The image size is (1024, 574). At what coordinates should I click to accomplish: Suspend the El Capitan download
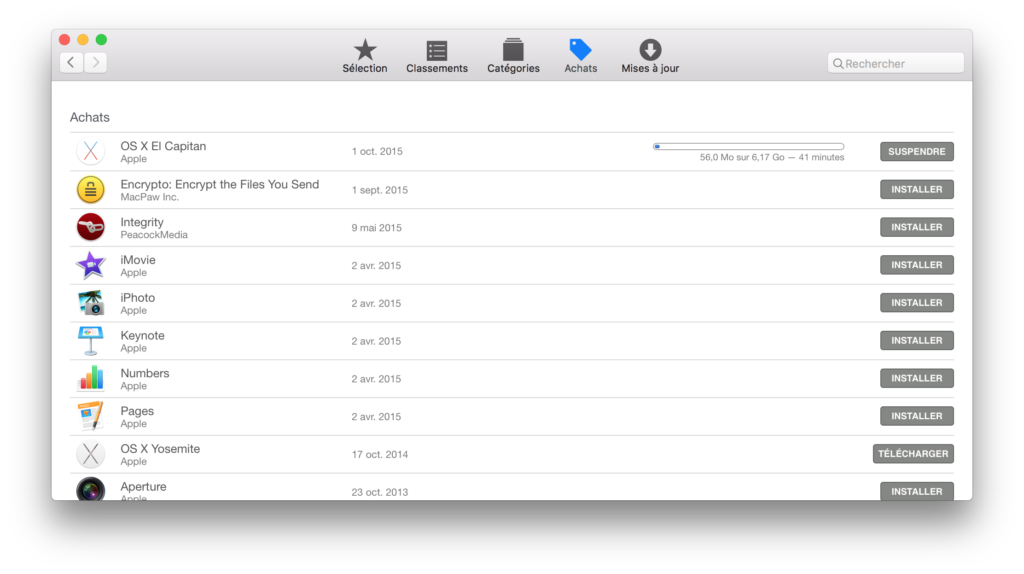pyautogui.click(x=916, y=151)
